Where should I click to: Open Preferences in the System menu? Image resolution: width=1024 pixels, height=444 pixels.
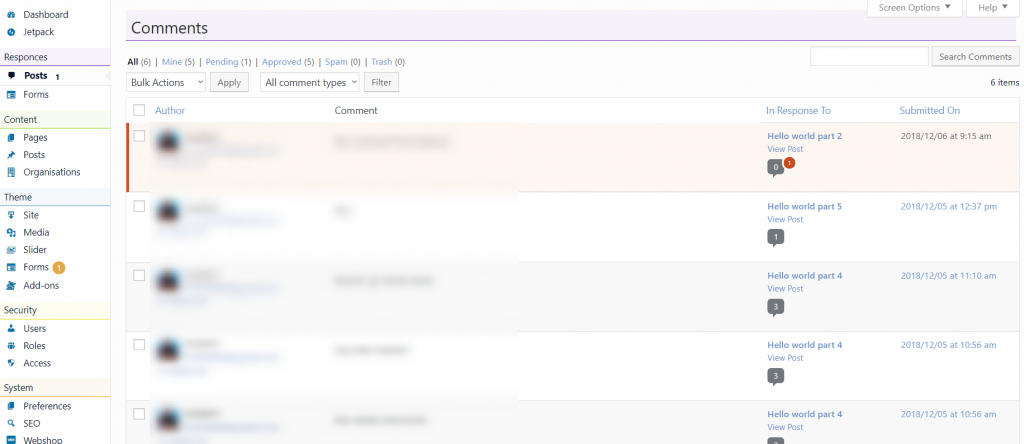point(47,406)
